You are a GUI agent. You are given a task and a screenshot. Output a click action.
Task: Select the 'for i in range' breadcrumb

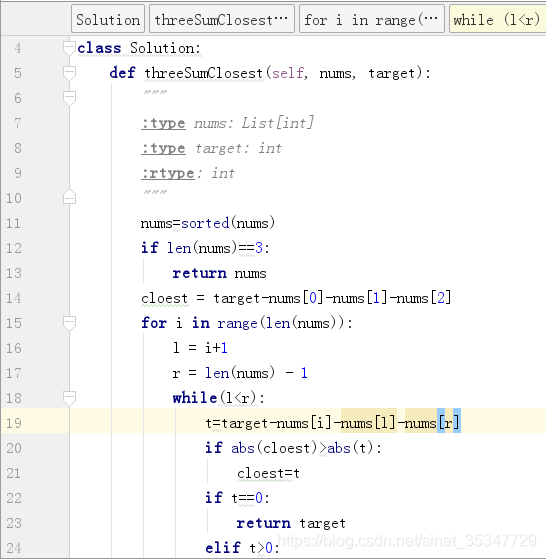371,19
